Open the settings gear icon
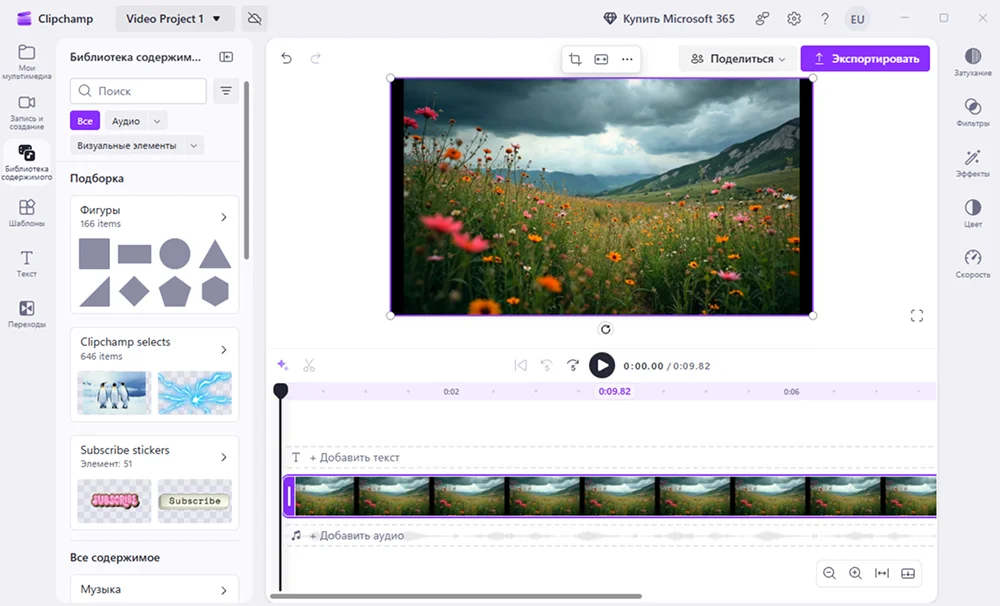The image size is (1000, 606). point(793,18)
